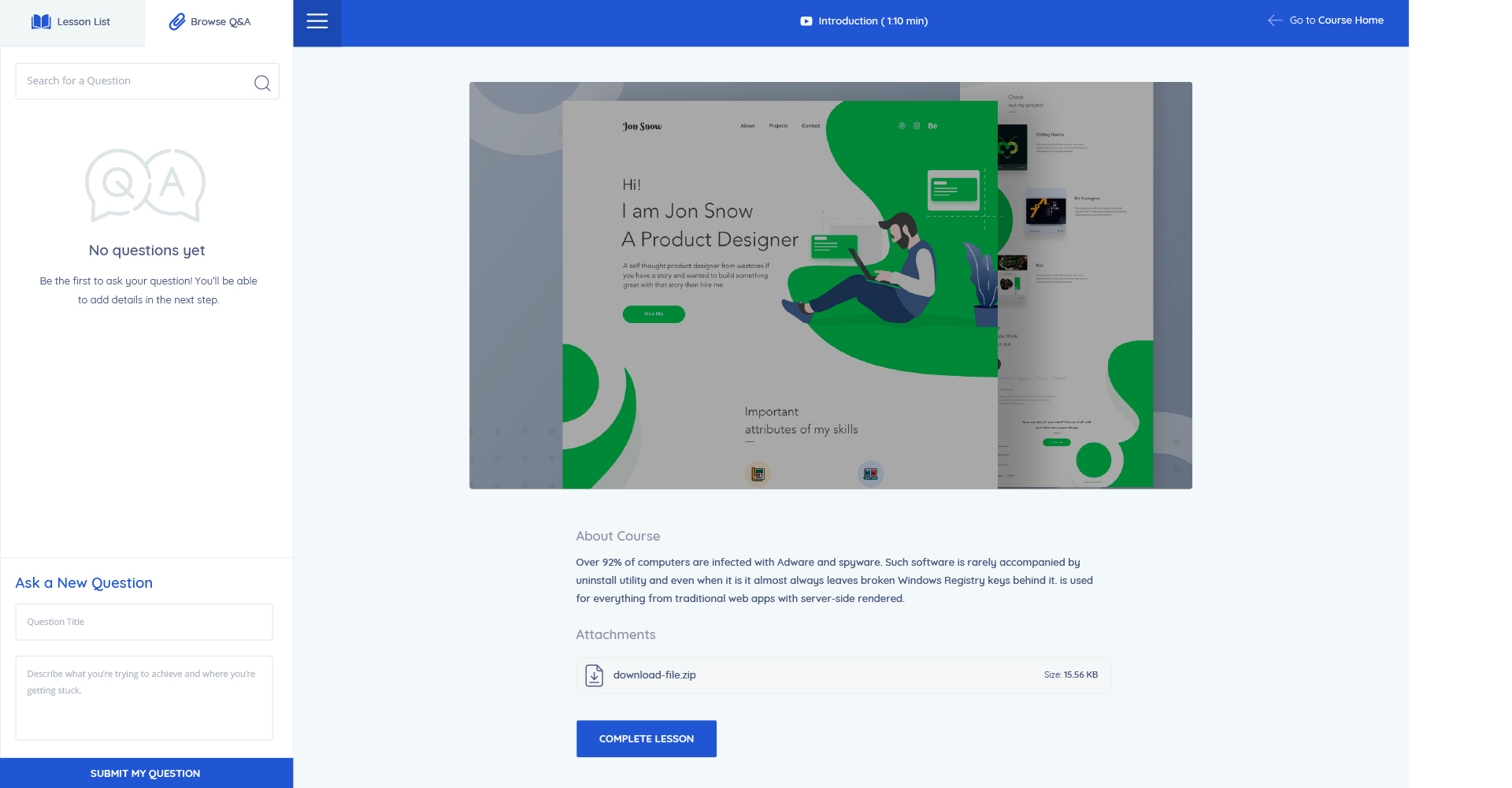
Task: Click the Jon Snow portfolio lesson thumbnail
Action: click(x=830, y=285)
